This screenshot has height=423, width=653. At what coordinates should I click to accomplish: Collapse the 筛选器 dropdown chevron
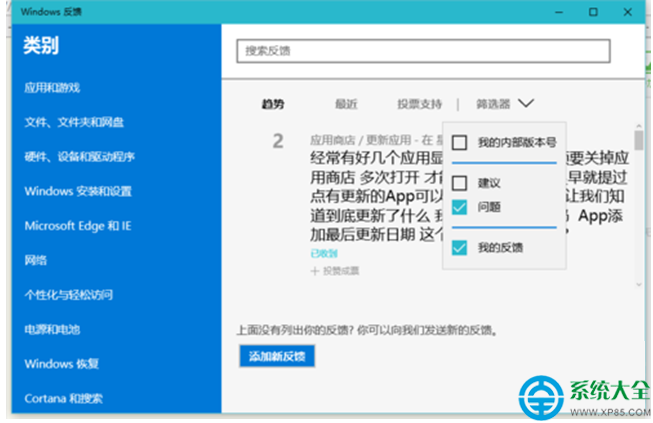[x=526, y=103]
